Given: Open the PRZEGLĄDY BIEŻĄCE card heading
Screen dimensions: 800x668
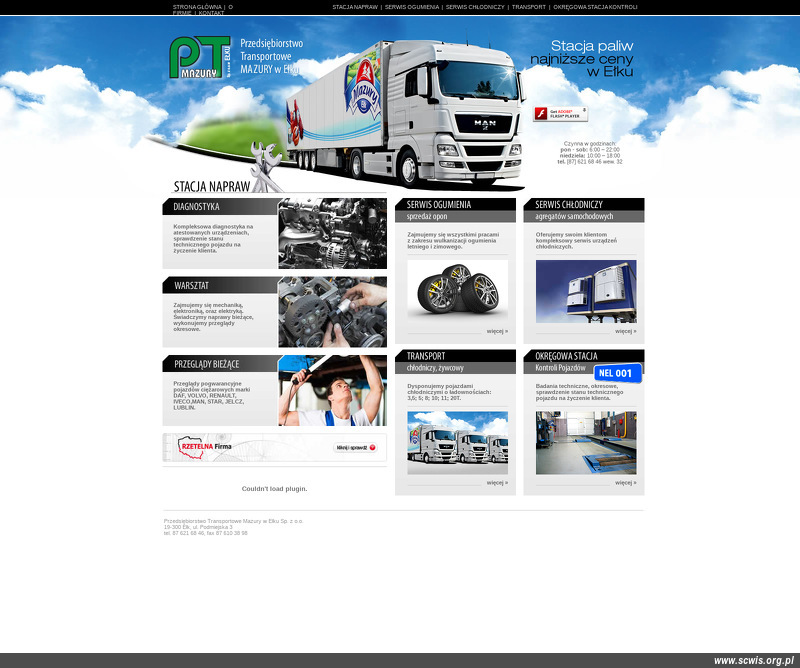Looking at the screenshot, I should 207,364.
